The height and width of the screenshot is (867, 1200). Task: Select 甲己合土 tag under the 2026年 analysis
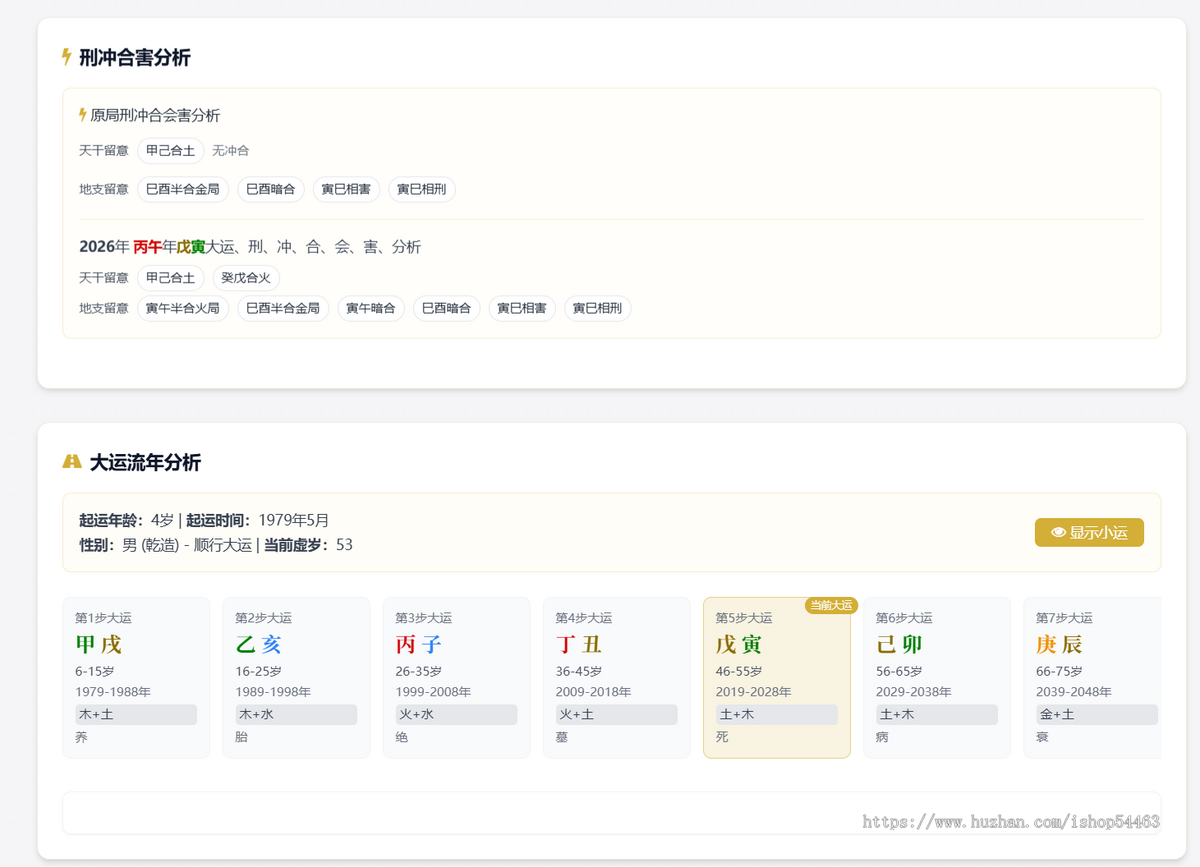171,278
